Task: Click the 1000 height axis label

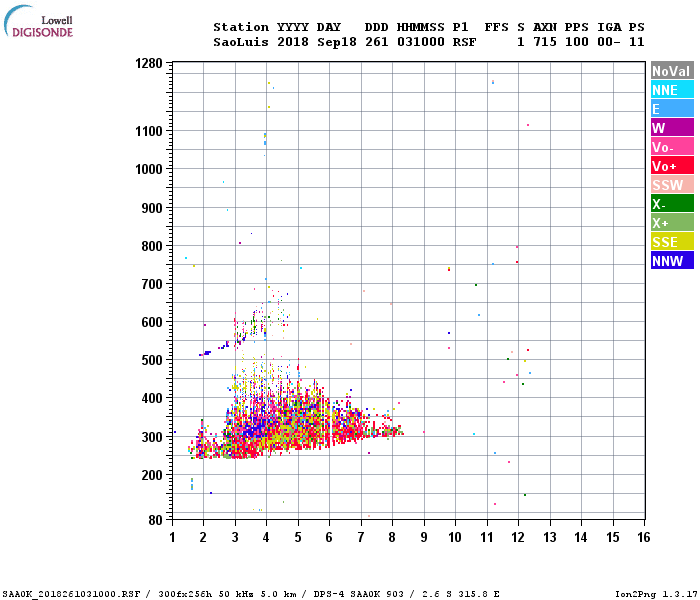Action: pyautogui.click(x=149, y=169)
